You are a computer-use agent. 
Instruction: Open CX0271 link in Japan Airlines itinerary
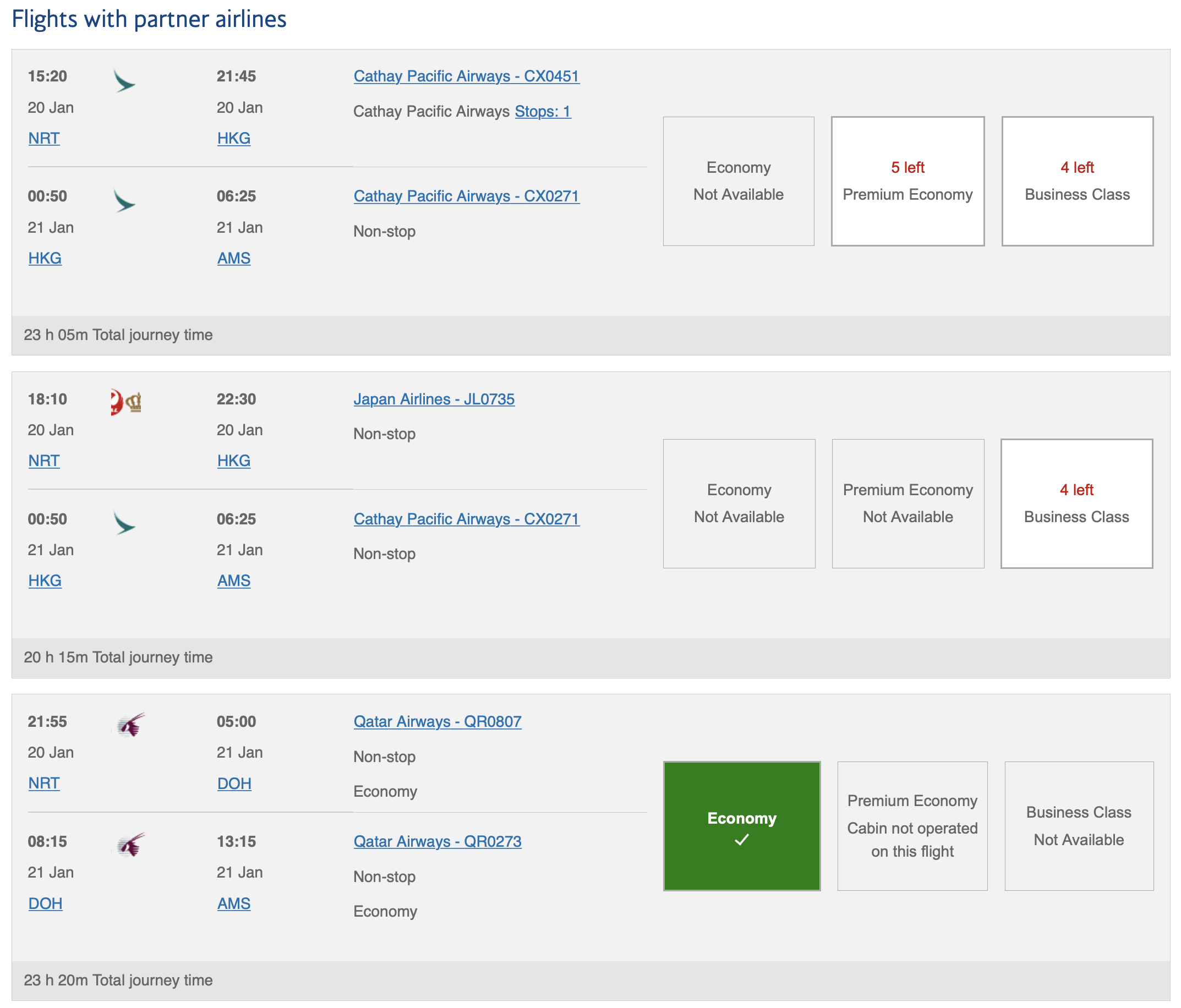click(x=466, y=519)
